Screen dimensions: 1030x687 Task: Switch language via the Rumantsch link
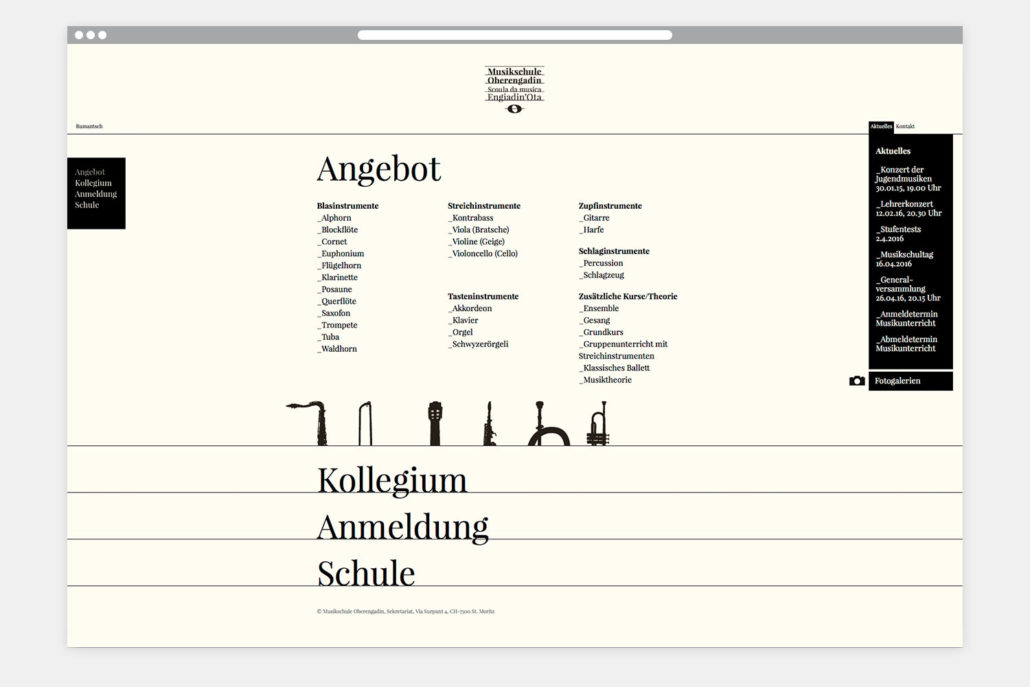(89, 126)
